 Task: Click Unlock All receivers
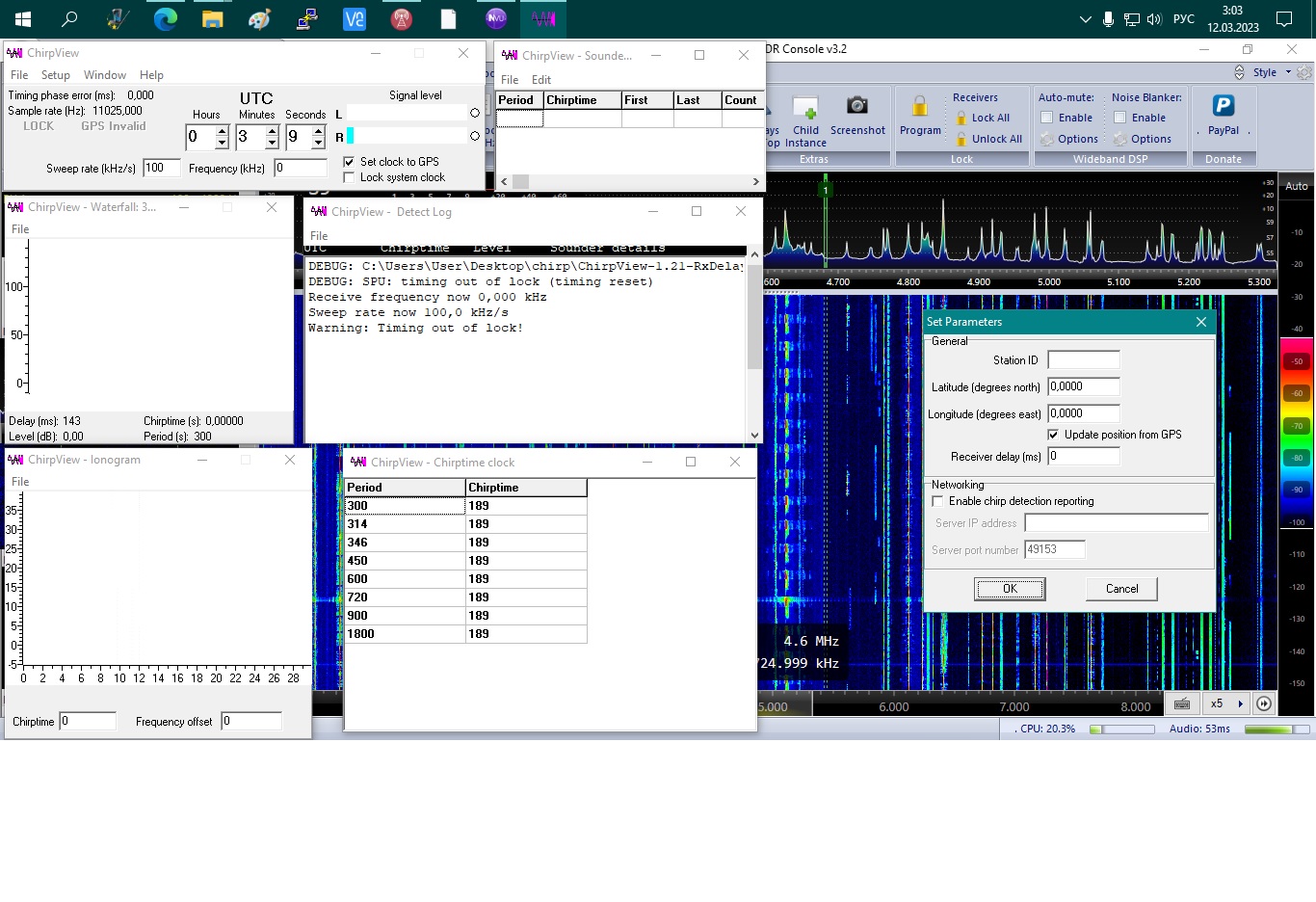coord(988,139)
